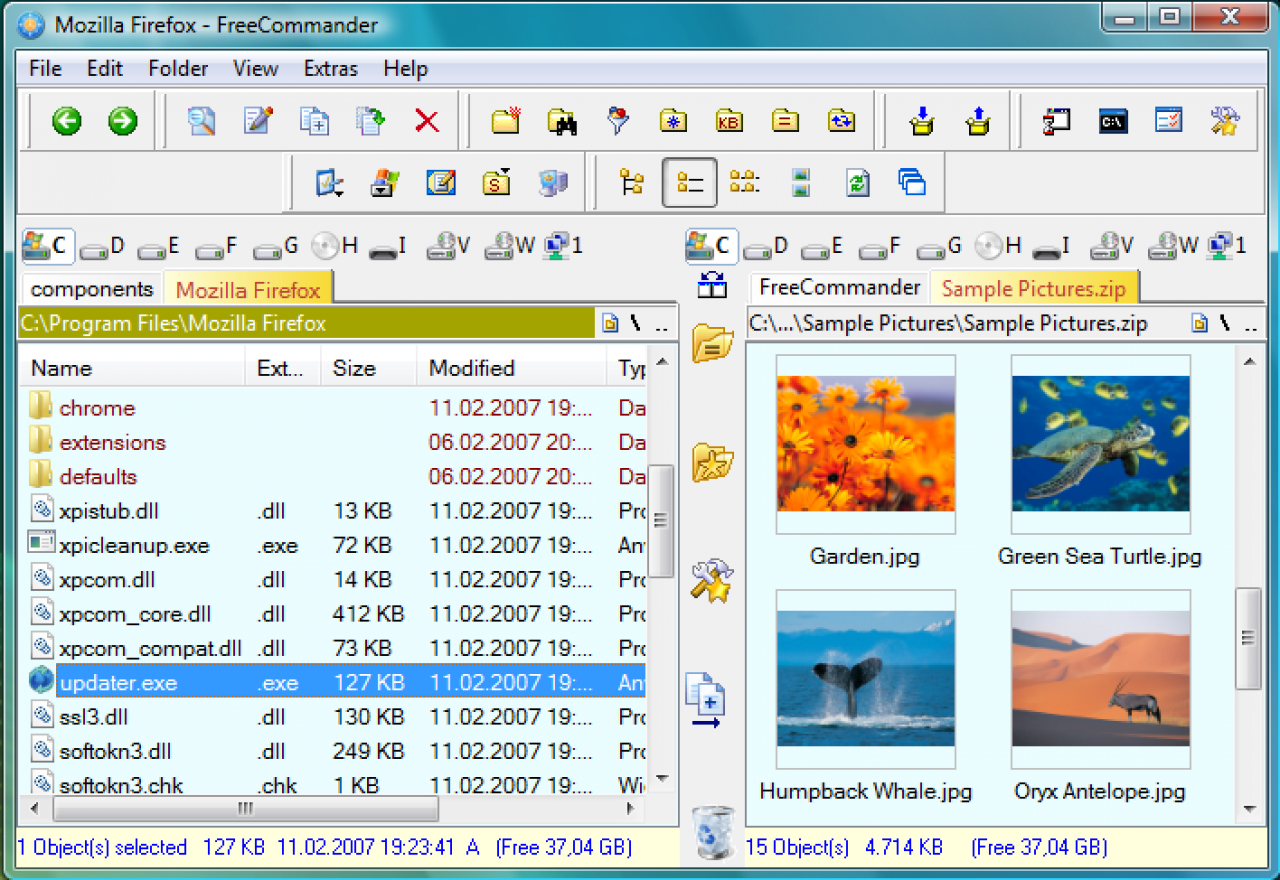Screen dimensions: 1280x880
Task: Click the Size column header
Action: tap(368, 368)
